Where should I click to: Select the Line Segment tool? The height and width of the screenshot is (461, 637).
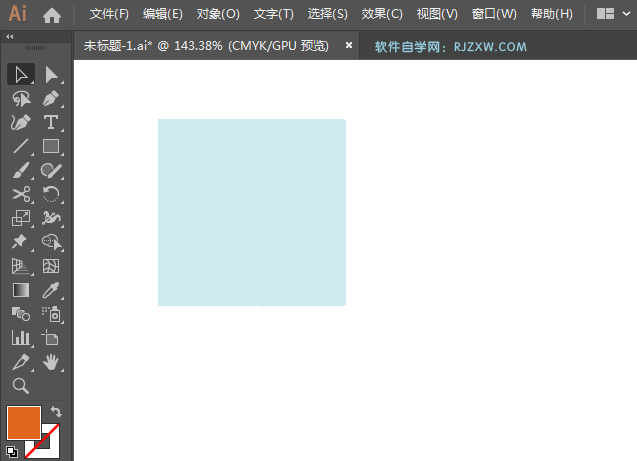point(21,146)
